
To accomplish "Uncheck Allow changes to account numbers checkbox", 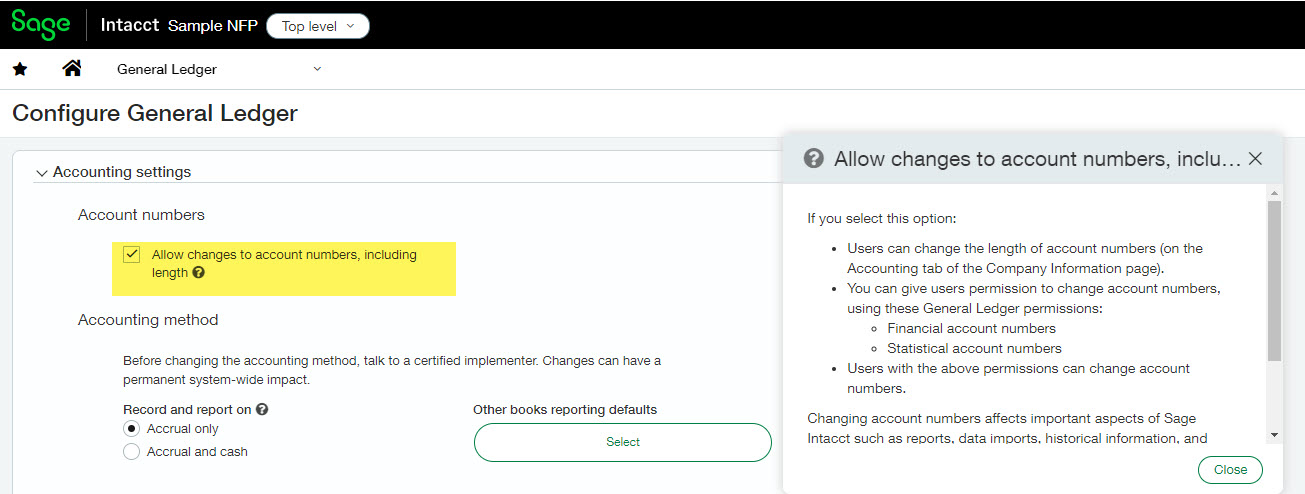I will 132,255.
